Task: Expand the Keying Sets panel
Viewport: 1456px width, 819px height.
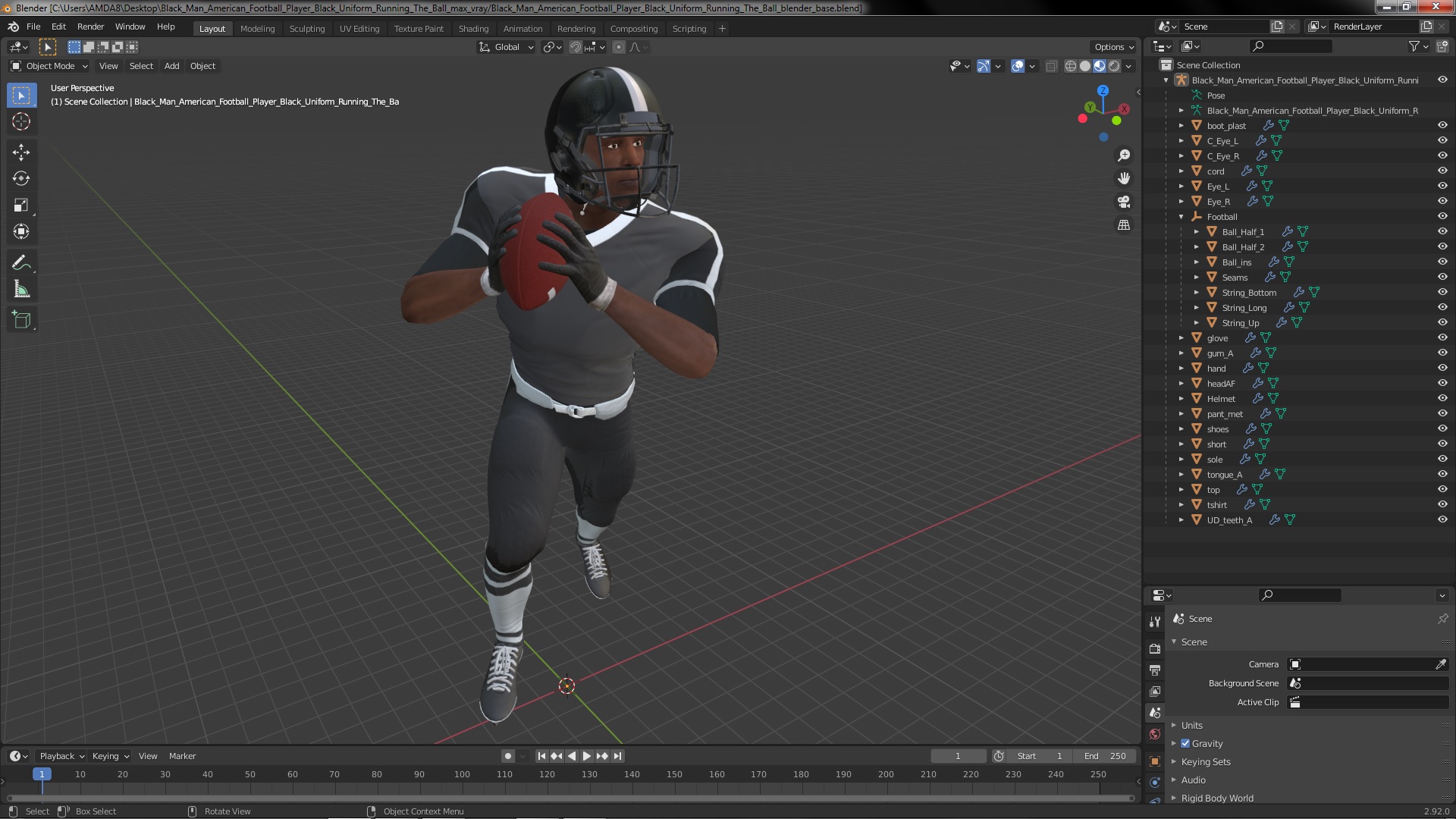Action: (x=1205, y=761)
